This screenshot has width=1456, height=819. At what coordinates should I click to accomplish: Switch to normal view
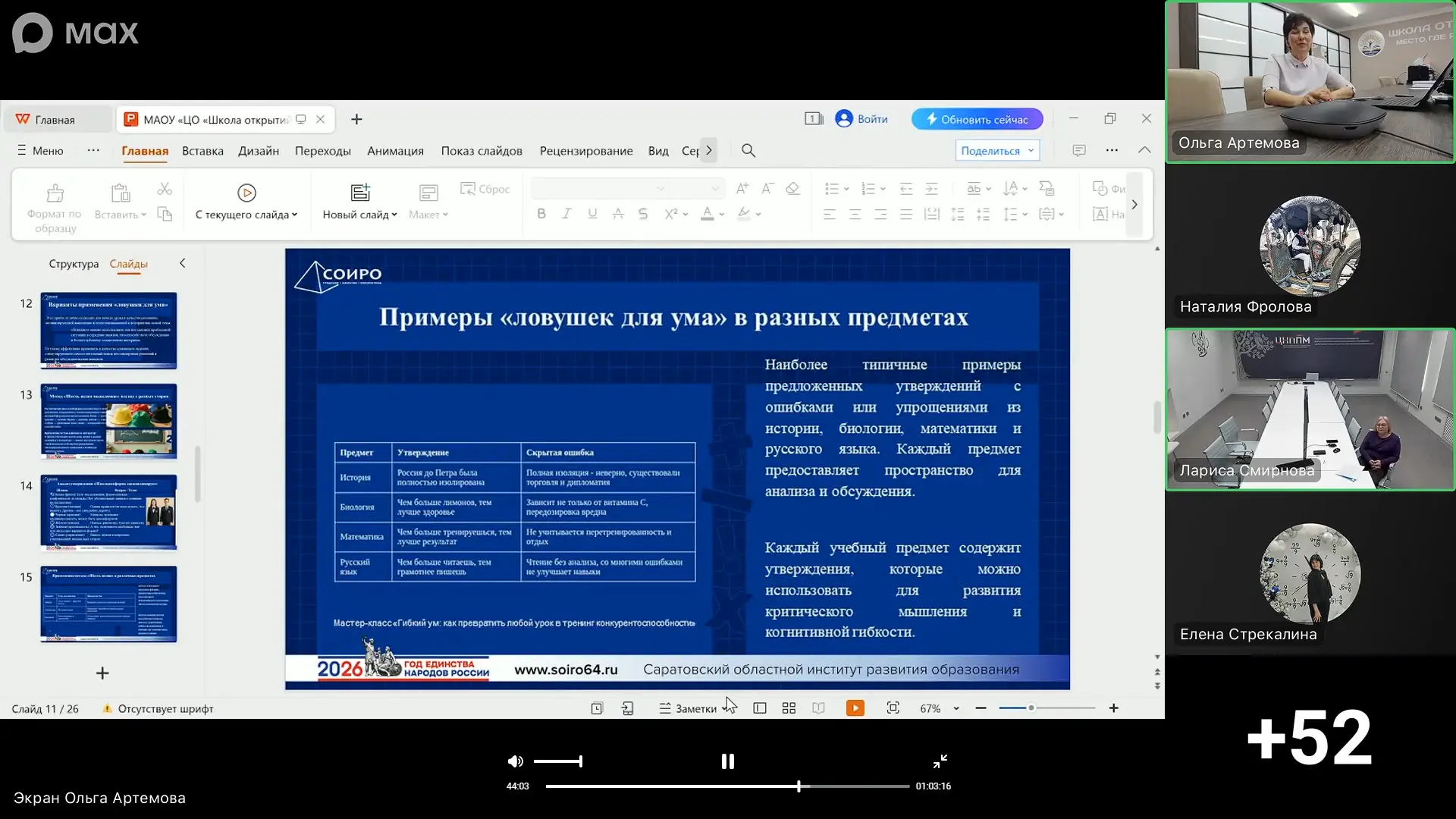759,708
